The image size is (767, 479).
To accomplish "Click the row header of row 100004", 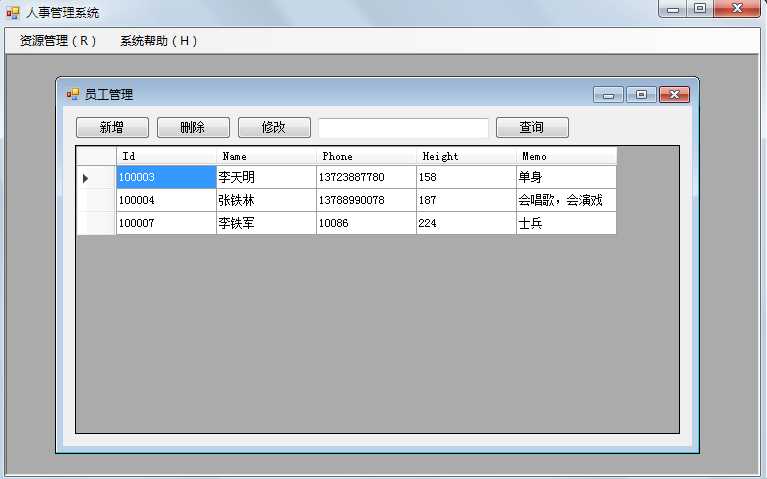I will point(96,200).
